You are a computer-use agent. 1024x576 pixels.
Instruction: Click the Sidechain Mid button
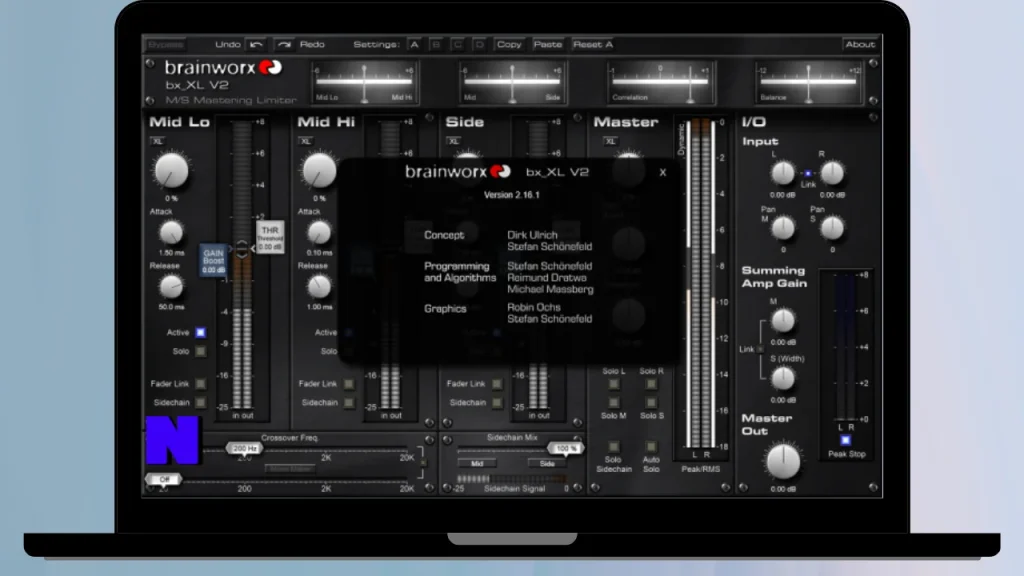[x=477, y=464]
